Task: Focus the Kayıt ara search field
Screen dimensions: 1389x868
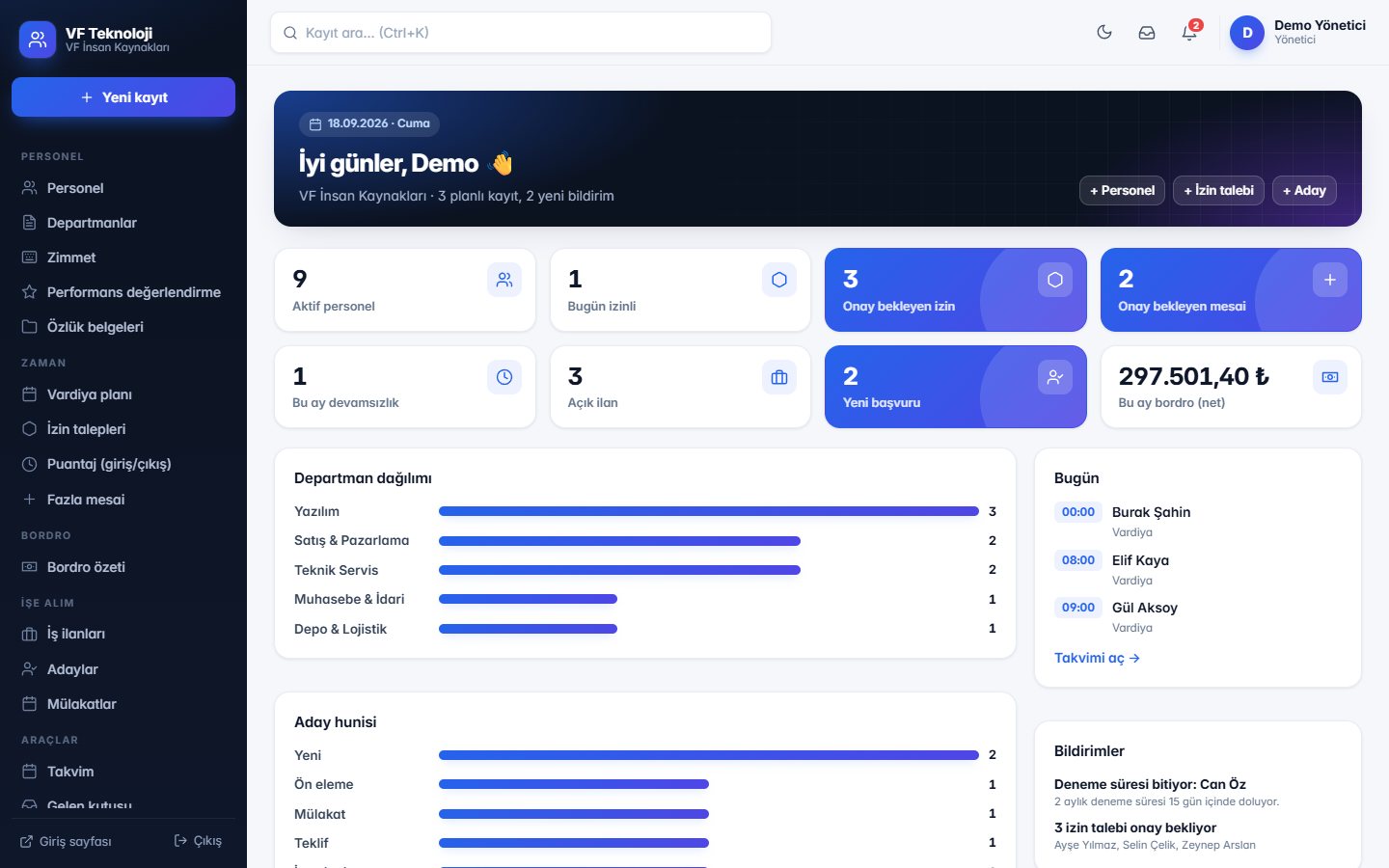Action: 521,33
